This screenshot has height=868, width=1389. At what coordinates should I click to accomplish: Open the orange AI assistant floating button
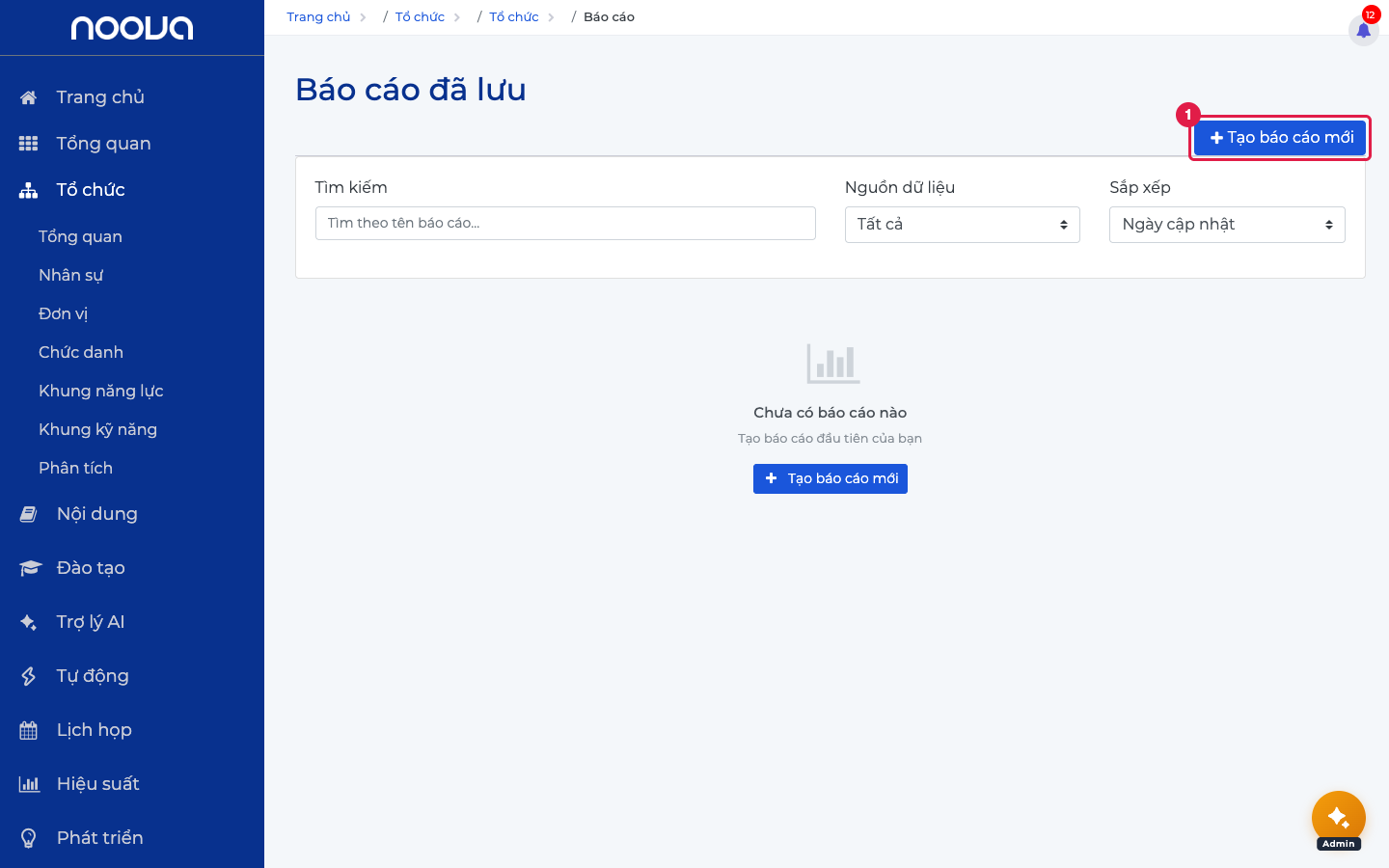point(1339,818)
